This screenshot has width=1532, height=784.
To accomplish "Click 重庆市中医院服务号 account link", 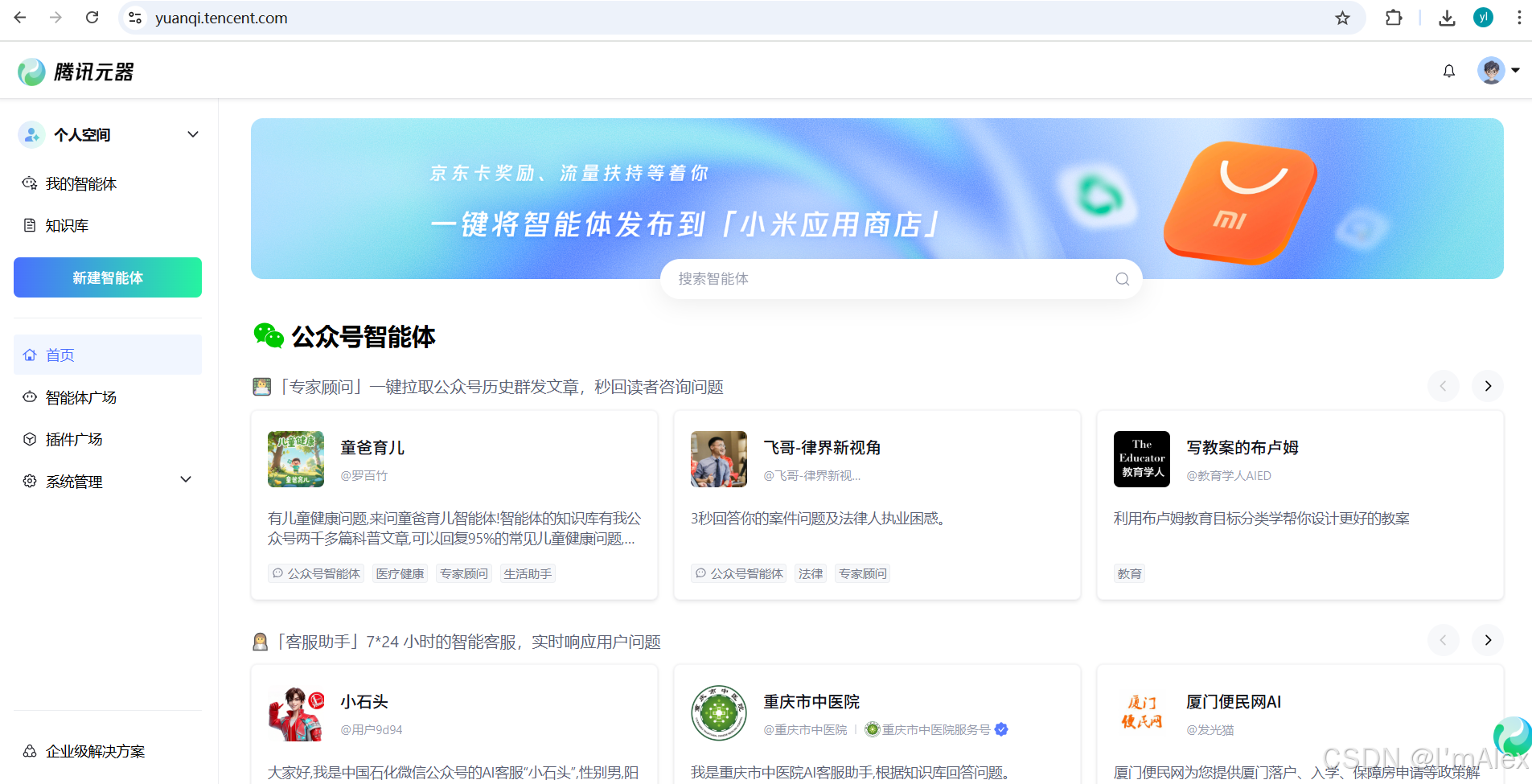I will coord(936,729).
